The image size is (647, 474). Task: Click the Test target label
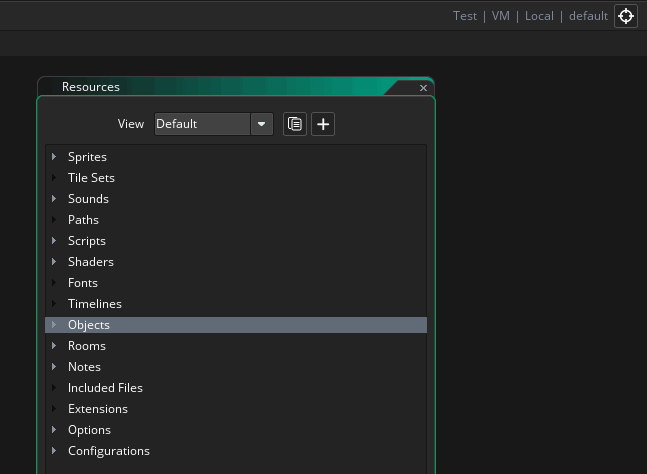click(x=465, y=16)
